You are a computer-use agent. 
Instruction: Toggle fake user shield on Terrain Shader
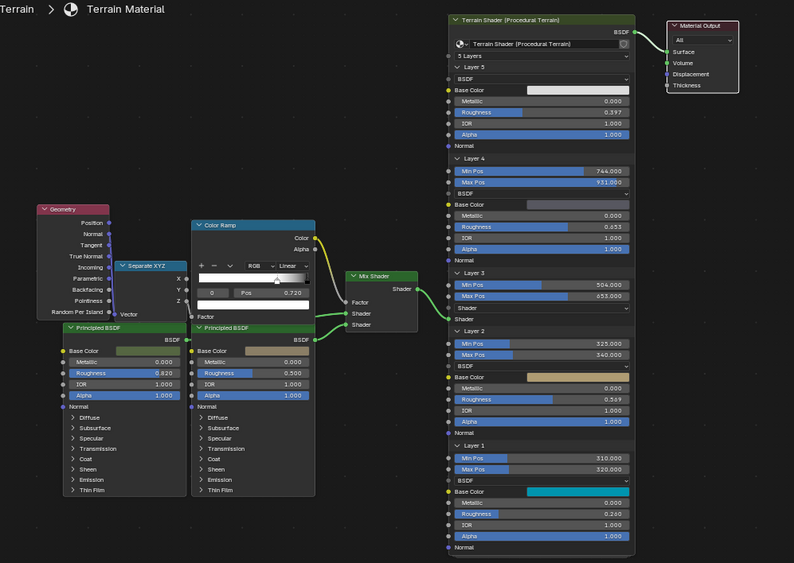[x=624, y=44]
